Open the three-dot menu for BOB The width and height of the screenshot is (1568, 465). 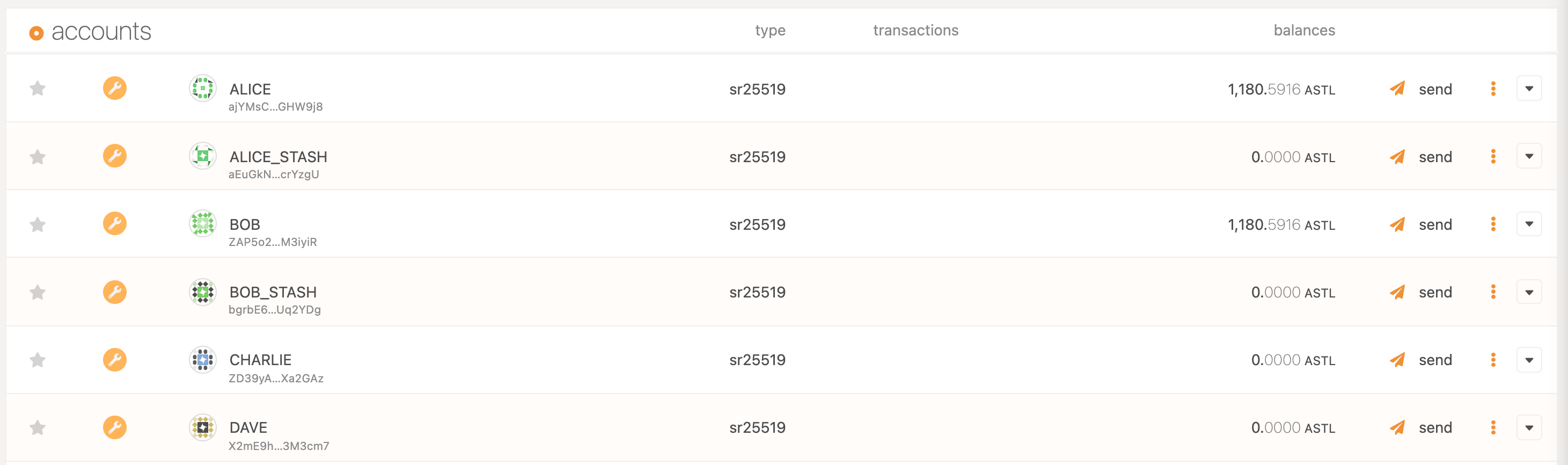point(1492,224)
